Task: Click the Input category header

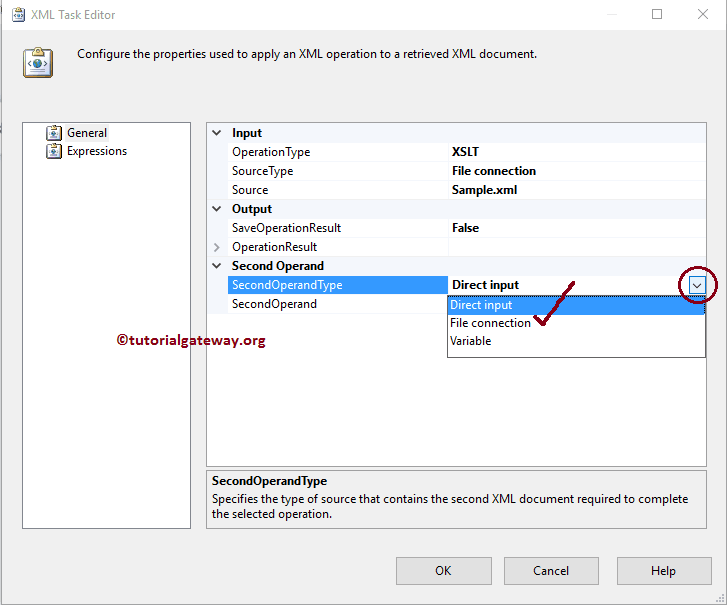Action: pyautogui.click(x=247, y=133)
